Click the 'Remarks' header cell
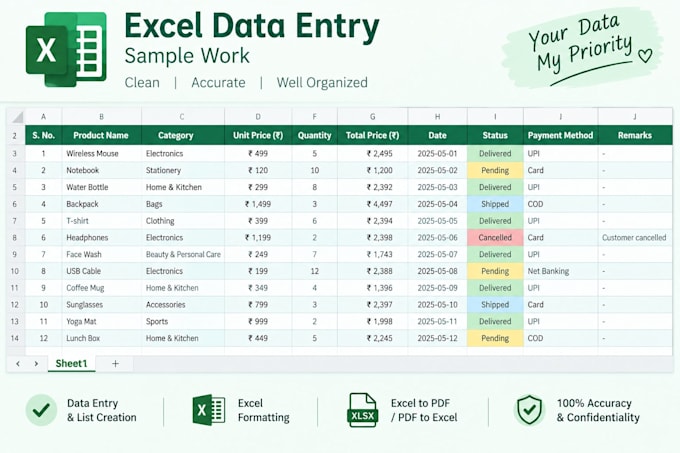Viewport: 680px width, 453px height. pyautogui.click(x=635, y=135)
